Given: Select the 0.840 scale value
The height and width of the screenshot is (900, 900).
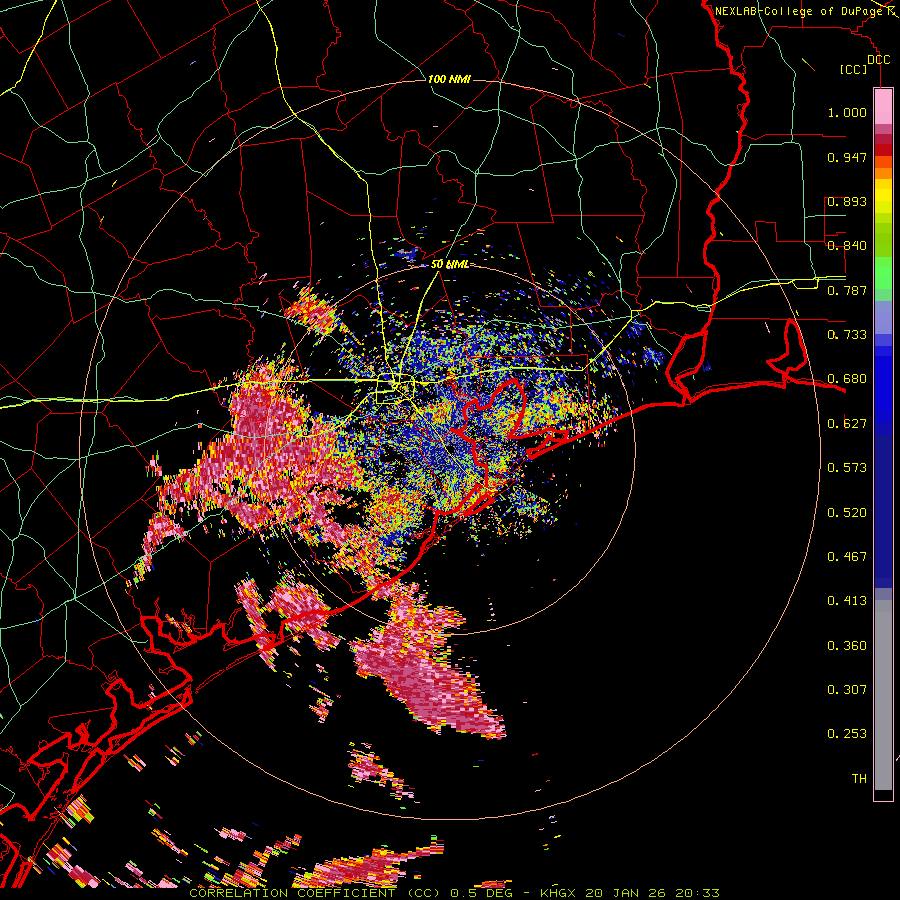Looking at the screenshot, I should coord(847,246).
